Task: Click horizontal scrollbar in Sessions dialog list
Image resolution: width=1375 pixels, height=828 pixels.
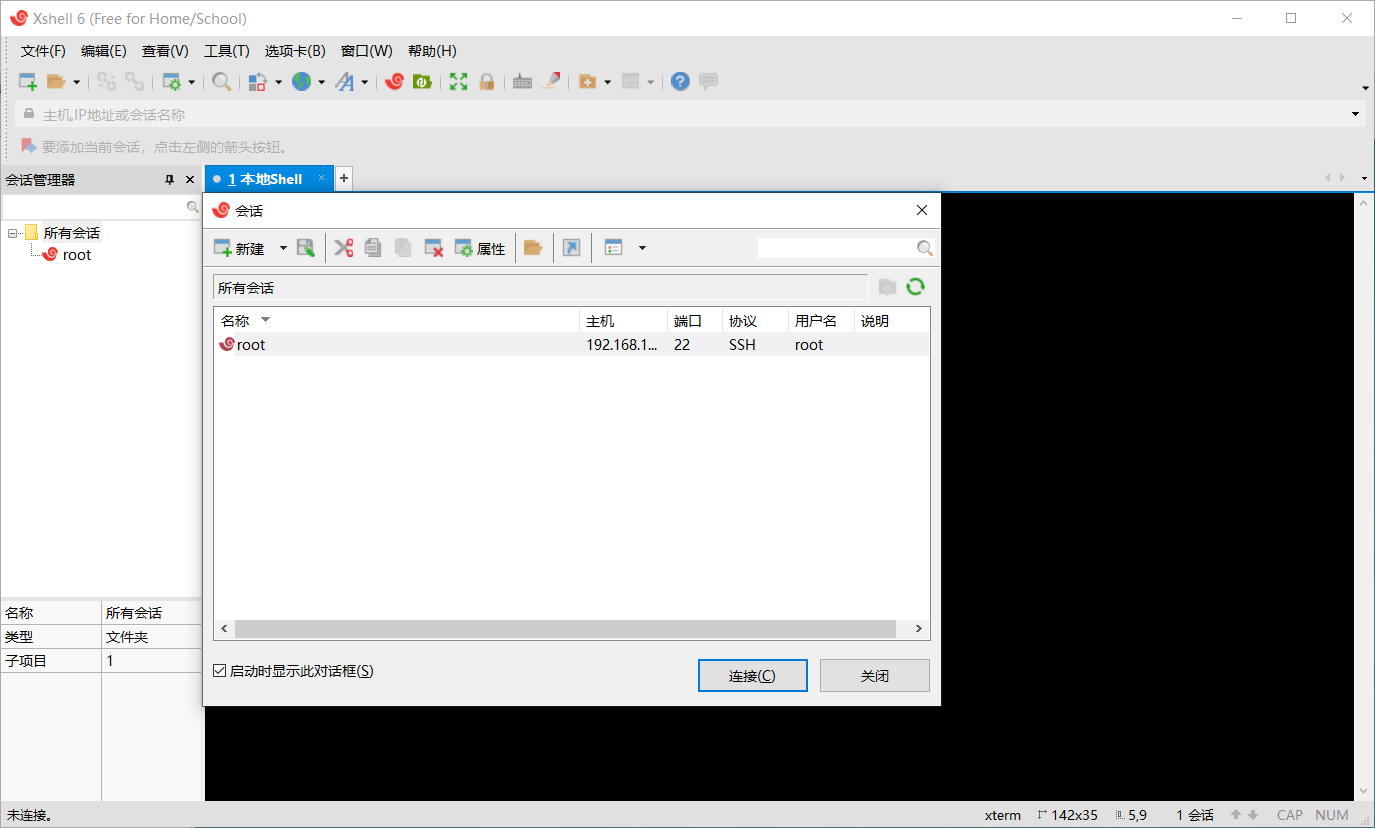Action: [565, 629]
